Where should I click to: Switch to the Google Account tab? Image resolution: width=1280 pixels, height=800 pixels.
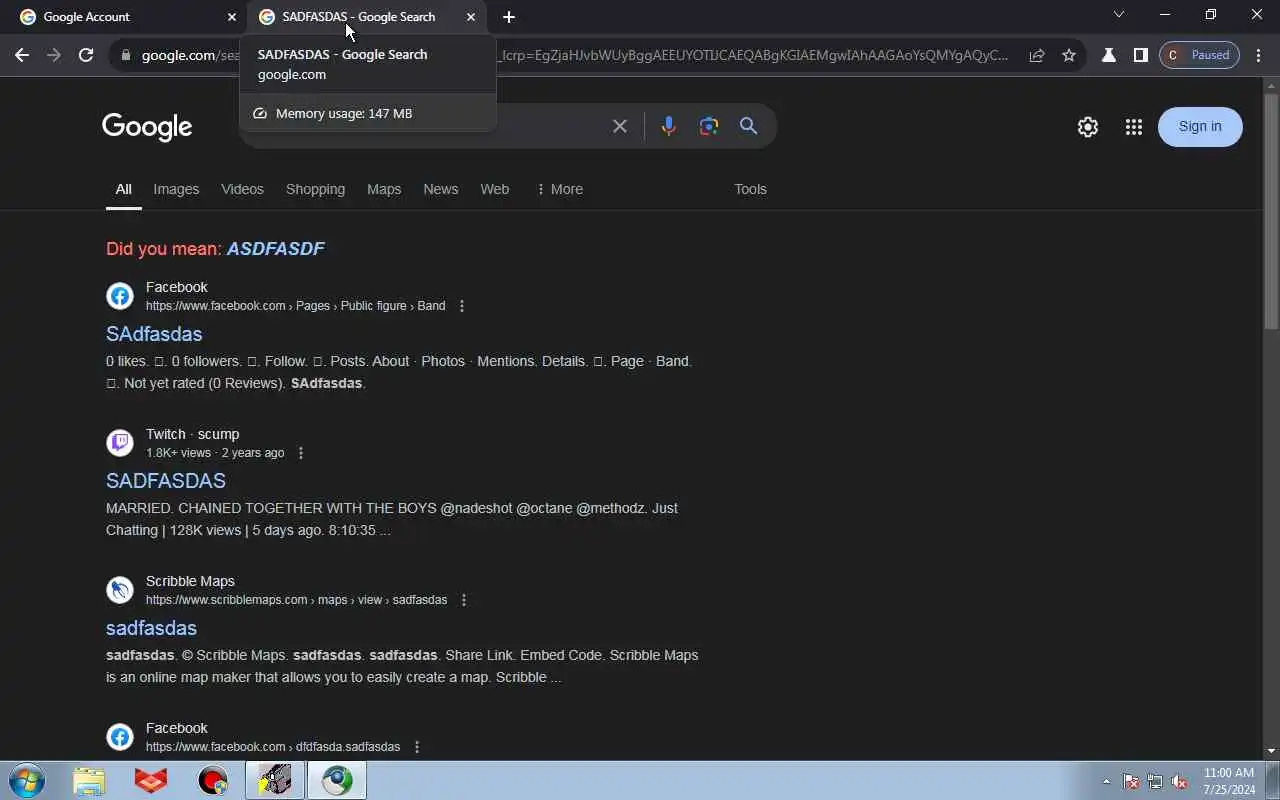tap(125, 17)
